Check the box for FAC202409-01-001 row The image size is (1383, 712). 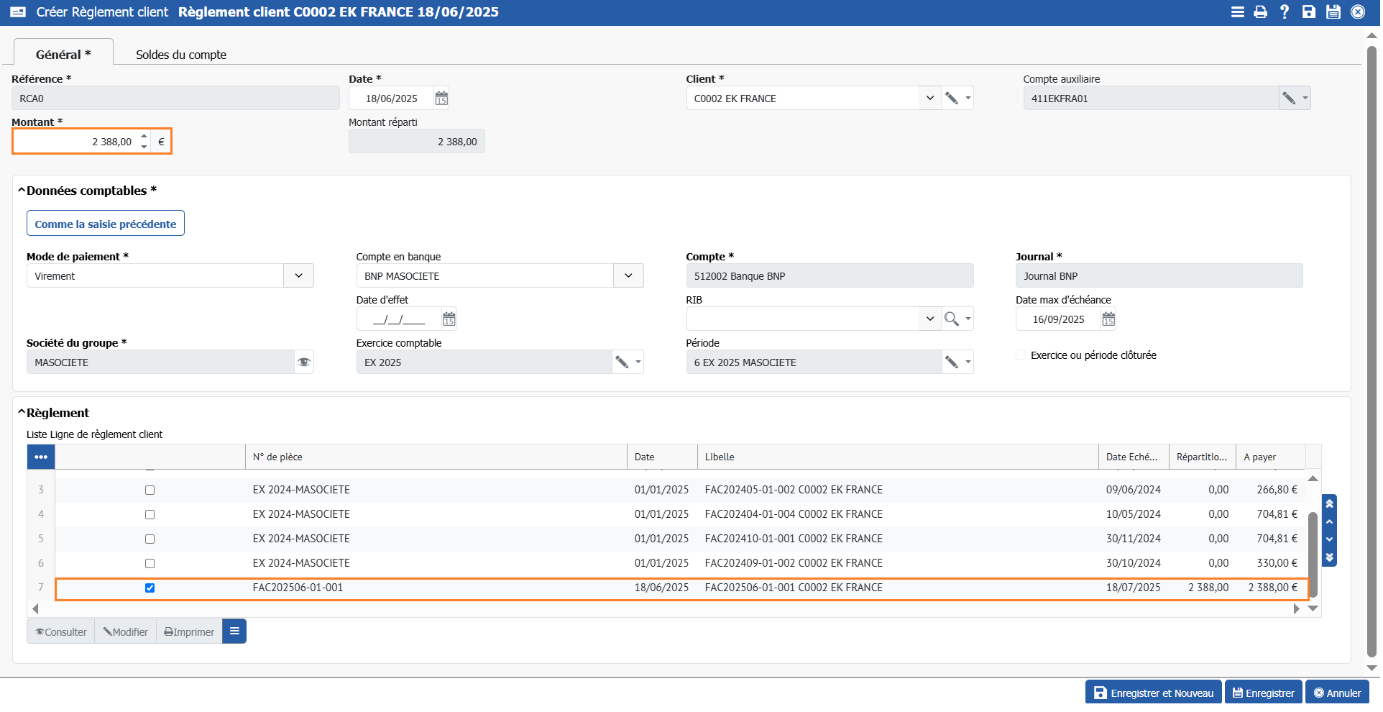150,563
